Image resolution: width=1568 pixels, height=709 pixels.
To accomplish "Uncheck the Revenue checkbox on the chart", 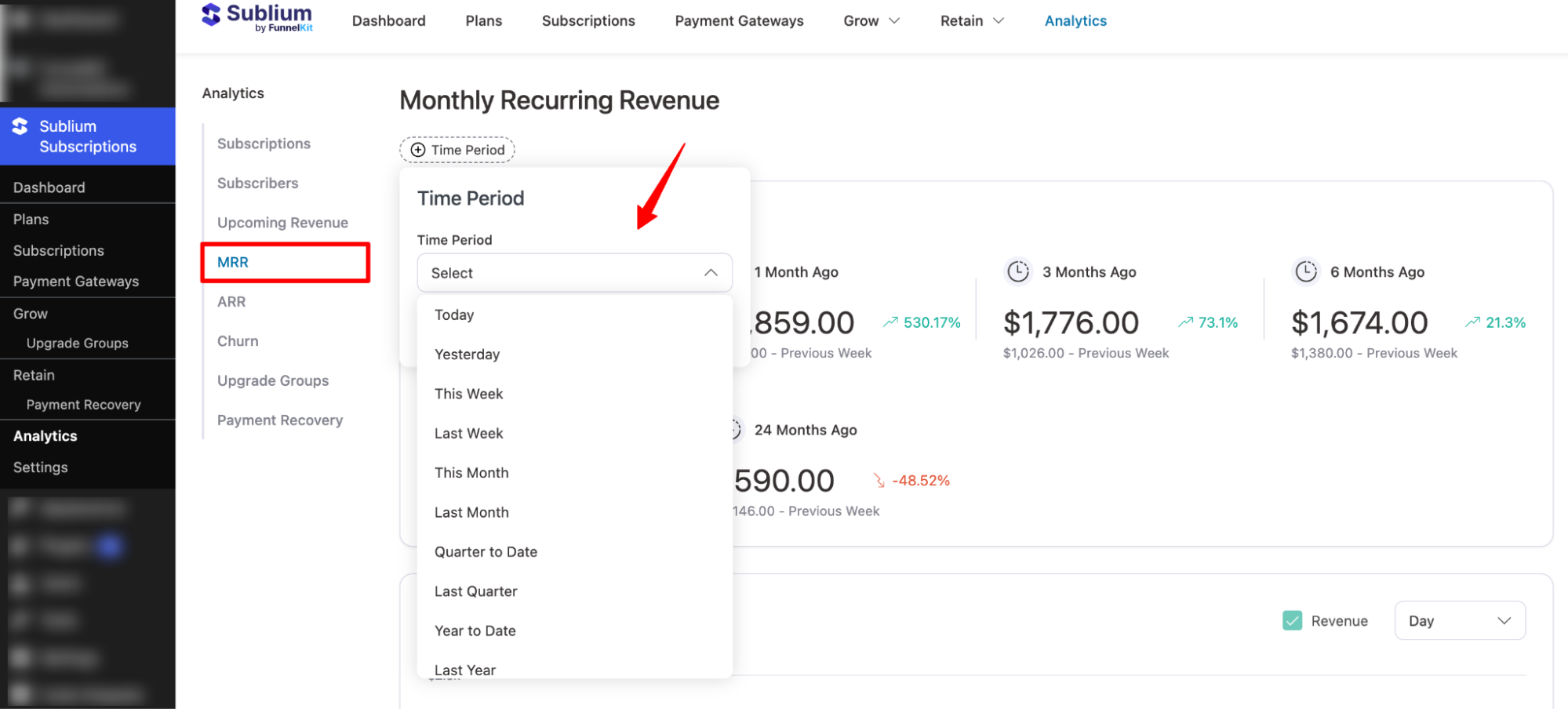I will click(1292, 620).
